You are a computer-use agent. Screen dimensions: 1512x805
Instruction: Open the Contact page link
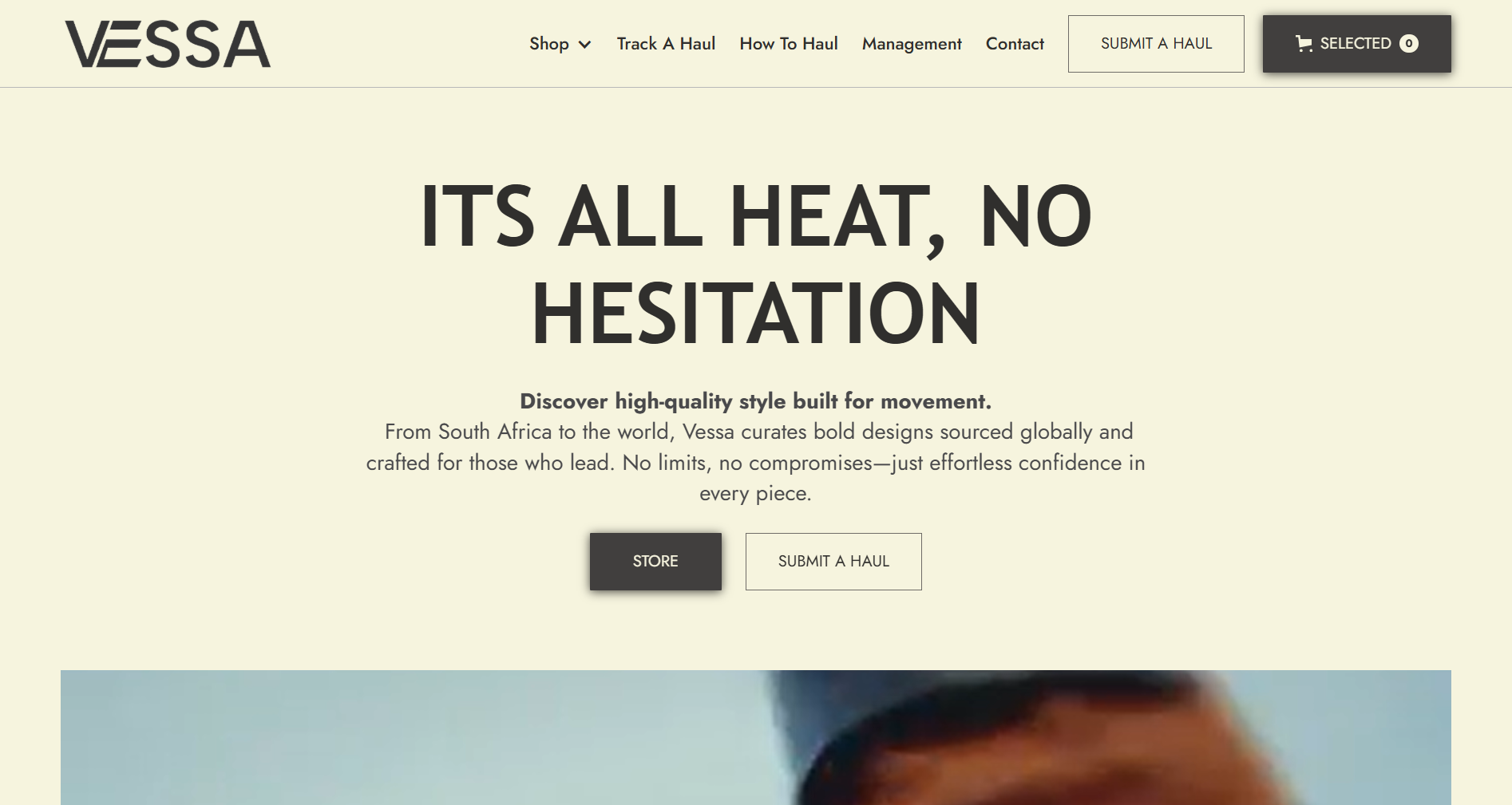pos(1015,44)
